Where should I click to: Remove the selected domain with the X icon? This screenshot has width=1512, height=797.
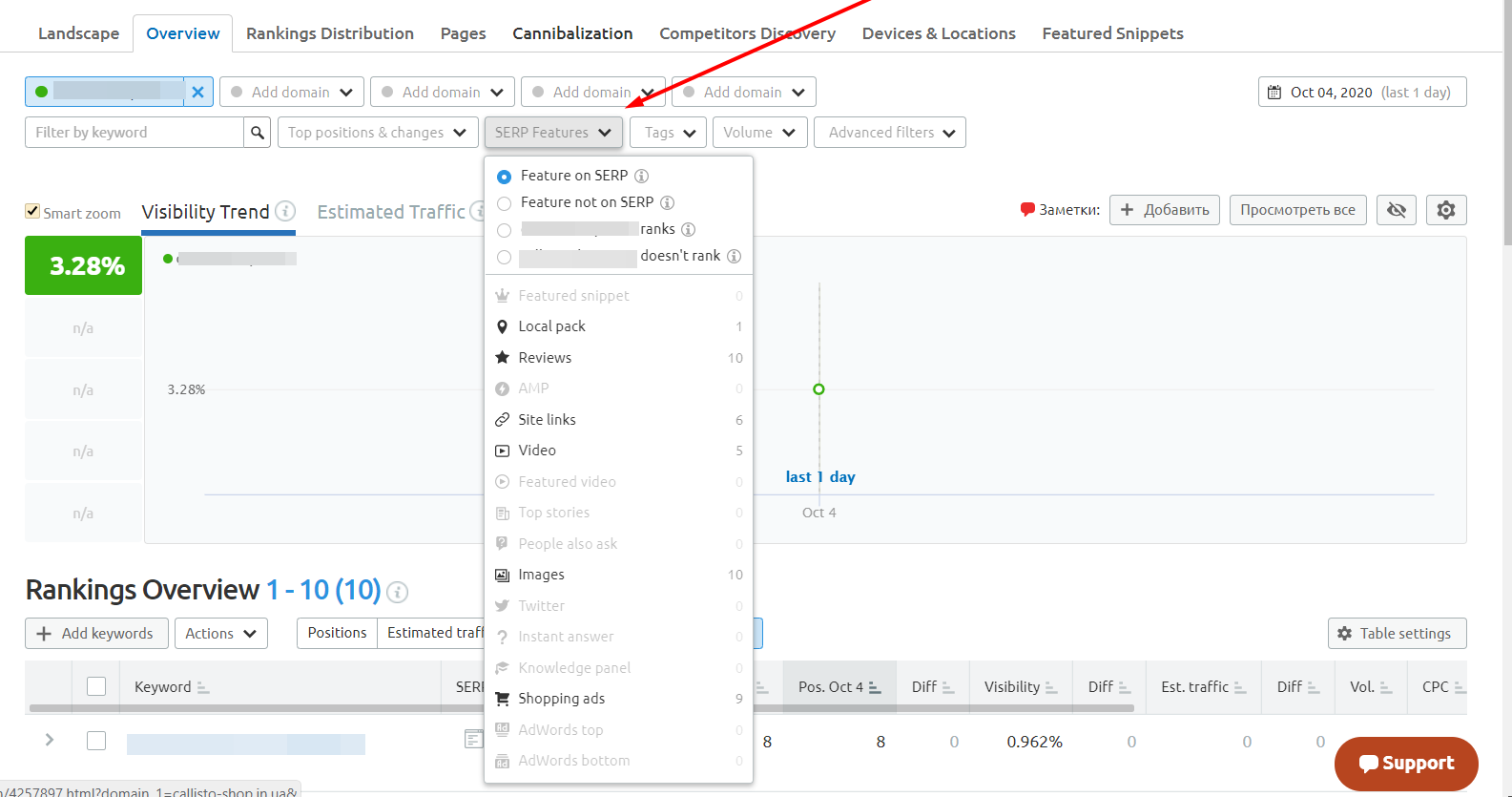197,93
